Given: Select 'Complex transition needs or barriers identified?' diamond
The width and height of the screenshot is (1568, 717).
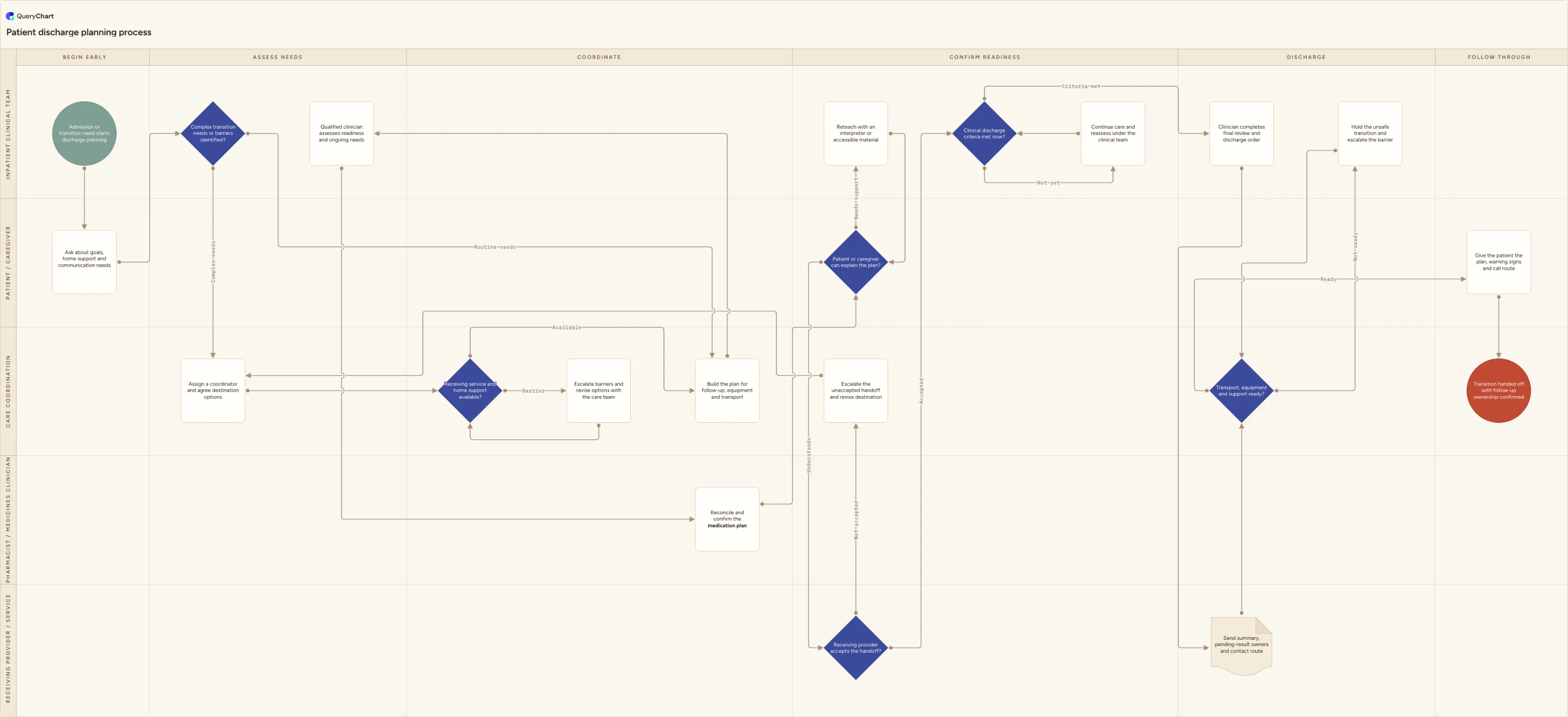Looking at the screenshot, I should point(213,133).
